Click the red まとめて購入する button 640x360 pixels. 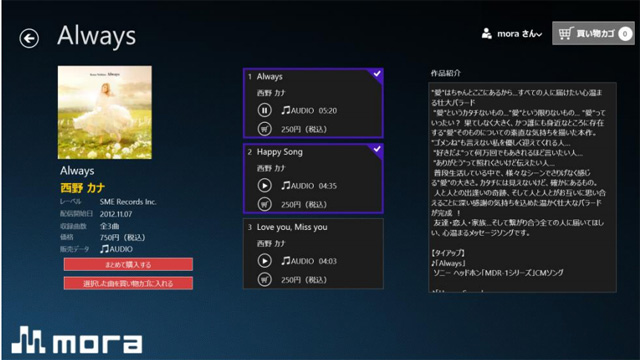click(128, 264)
